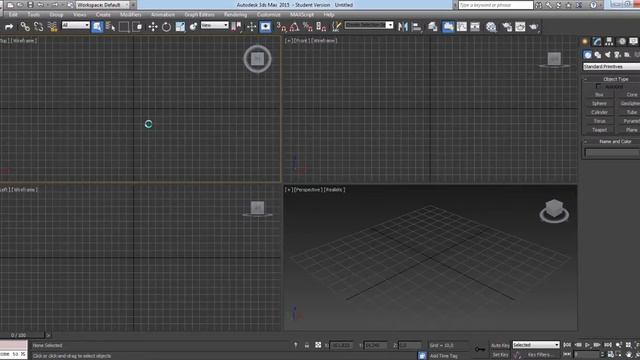The height and width of the screenshot is (360, 640).
Task: Click the Box primitive button
Action: 599,95
